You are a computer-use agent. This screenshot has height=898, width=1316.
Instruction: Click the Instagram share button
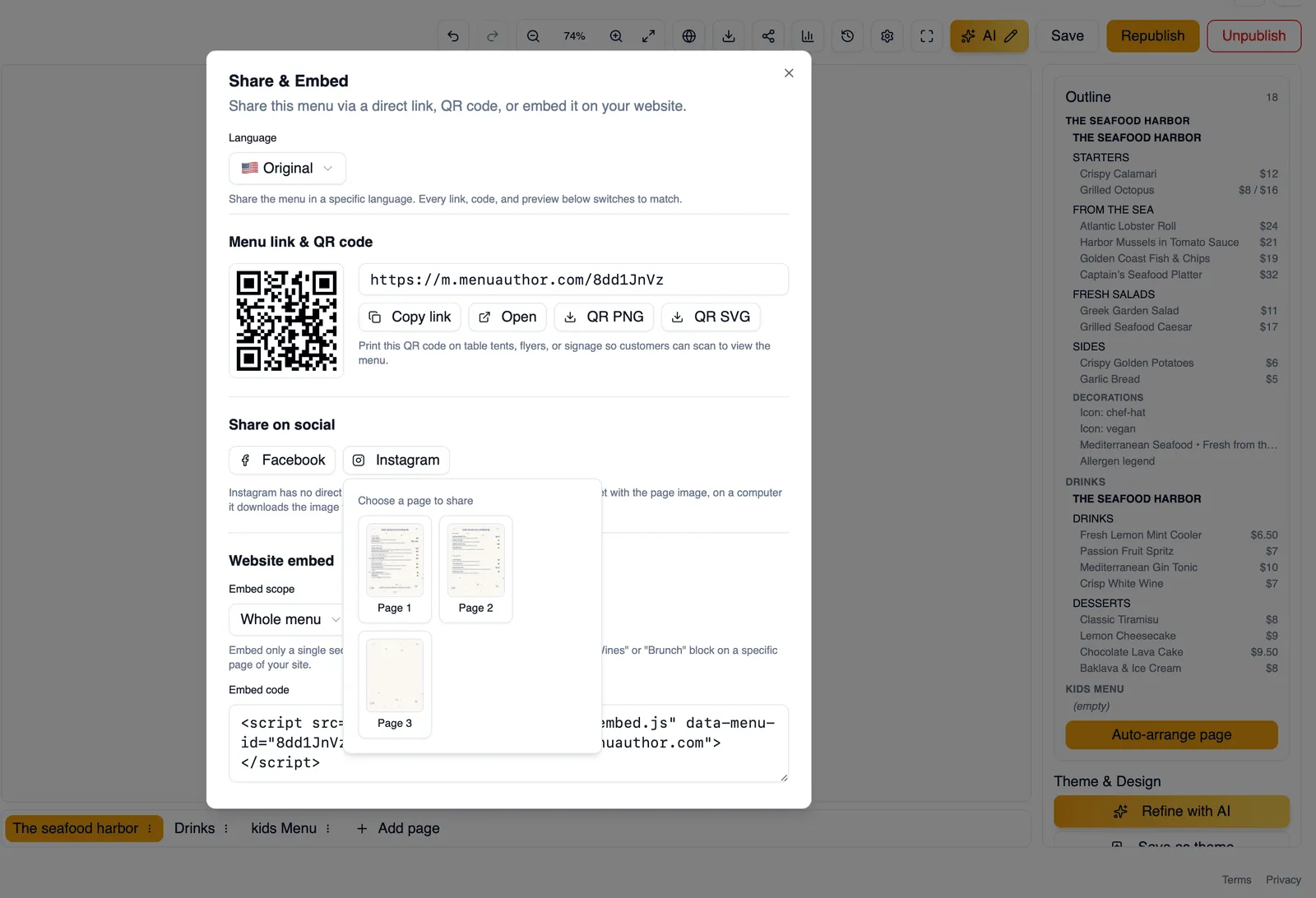[x=396, y=461]
